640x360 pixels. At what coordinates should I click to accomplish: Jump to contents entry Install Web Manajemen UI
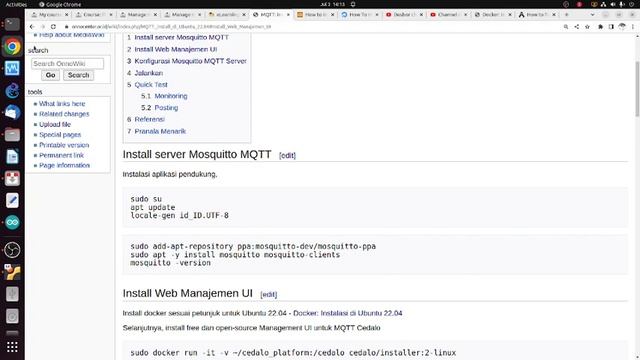click(x=176, y=49)
